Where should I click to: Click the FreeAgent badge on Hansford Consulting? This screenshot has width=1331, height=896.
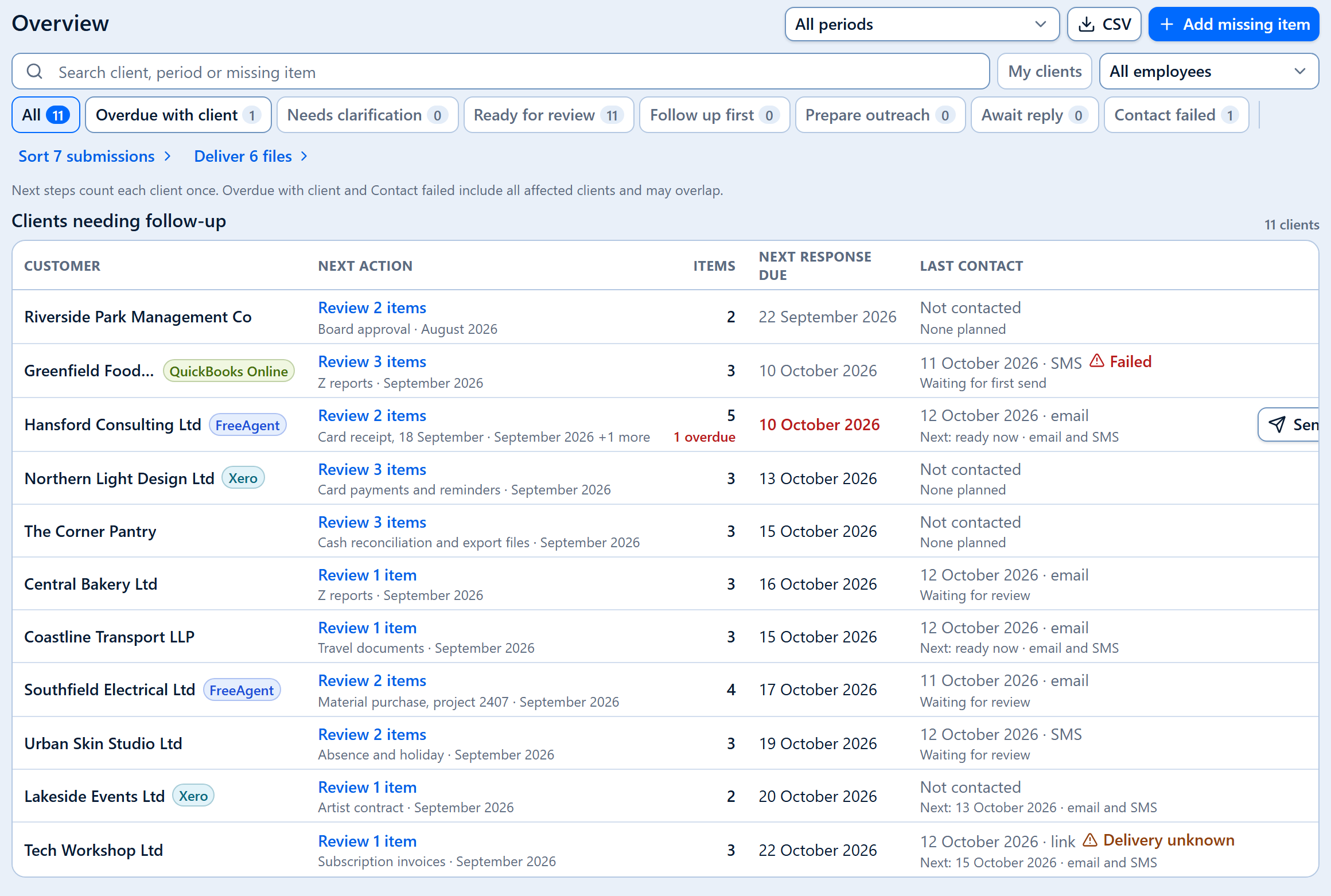click(x=247, y=425)
